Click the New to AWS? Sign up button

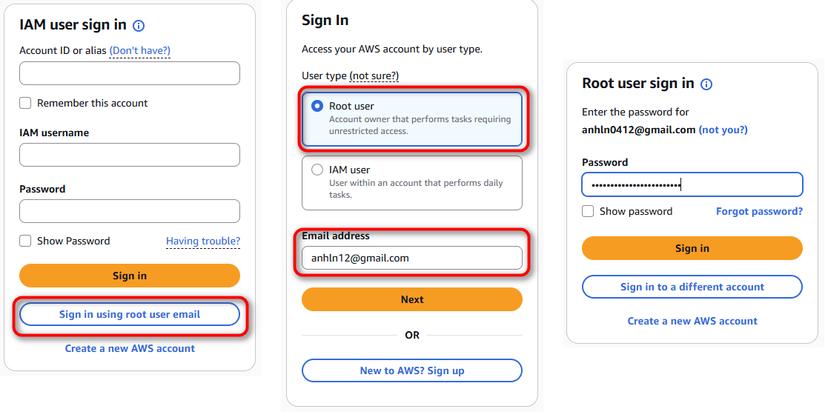click(412, 371)
